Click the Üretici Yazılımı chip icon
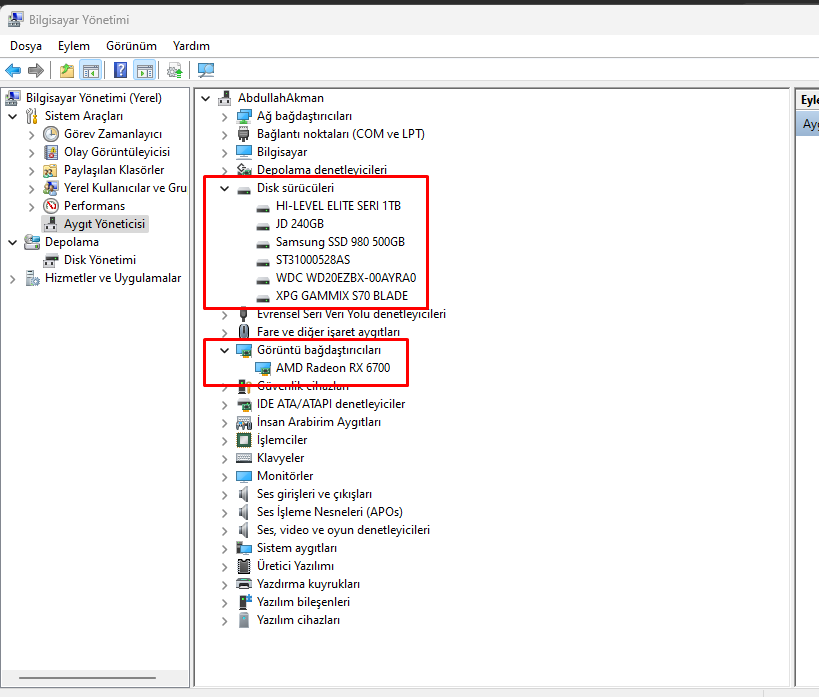The width and height of the screenshot is (819, 697). pos(244,566)
